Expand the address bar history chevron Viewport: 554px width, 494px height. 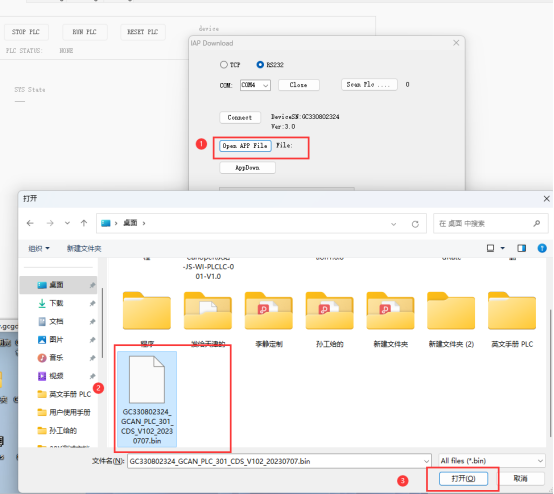click(394, 224)
